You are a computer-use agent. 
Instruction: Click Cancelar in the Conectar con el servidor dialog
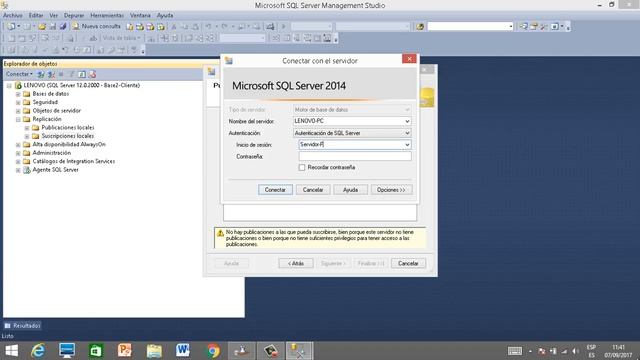pos(313,190)
